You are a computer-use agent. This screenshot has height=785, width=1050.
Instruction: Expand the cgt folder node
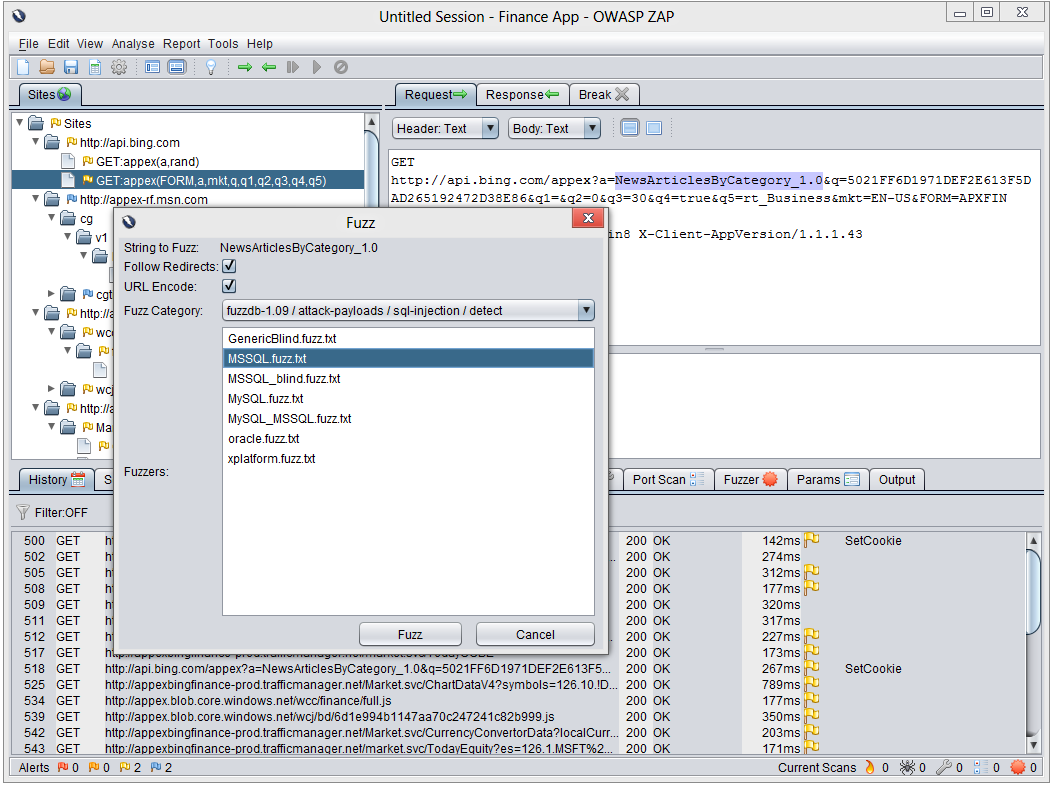(52, 293)
